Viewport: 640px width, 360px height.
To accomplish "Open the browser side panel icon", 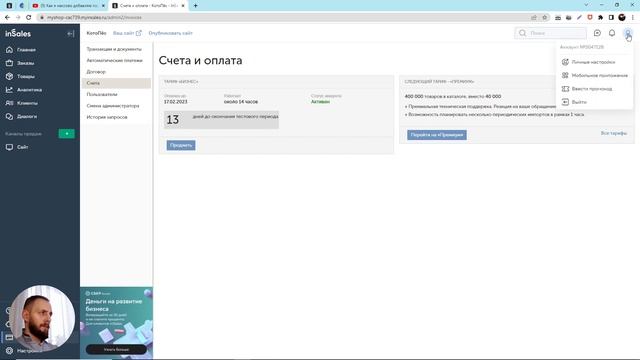I will point(611,18).
